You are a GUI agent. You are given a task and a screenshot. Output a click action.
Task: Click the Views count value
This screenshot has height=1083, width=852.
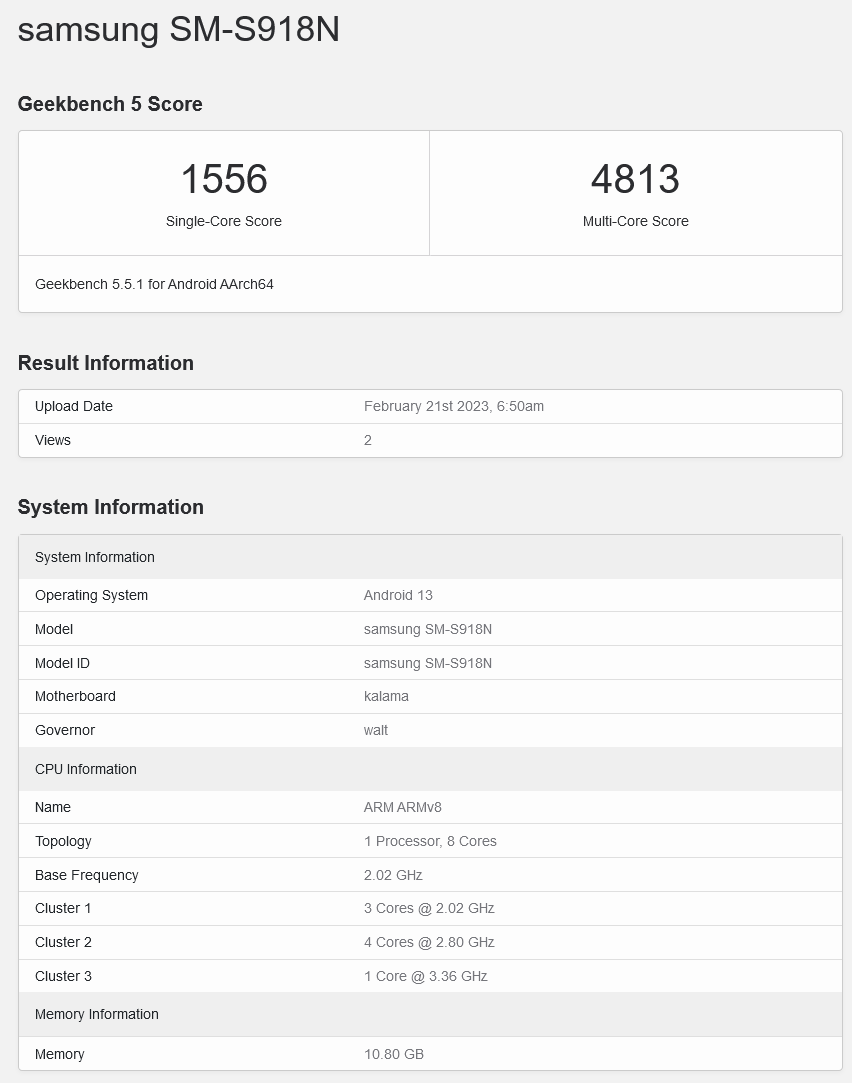point(368,440)
